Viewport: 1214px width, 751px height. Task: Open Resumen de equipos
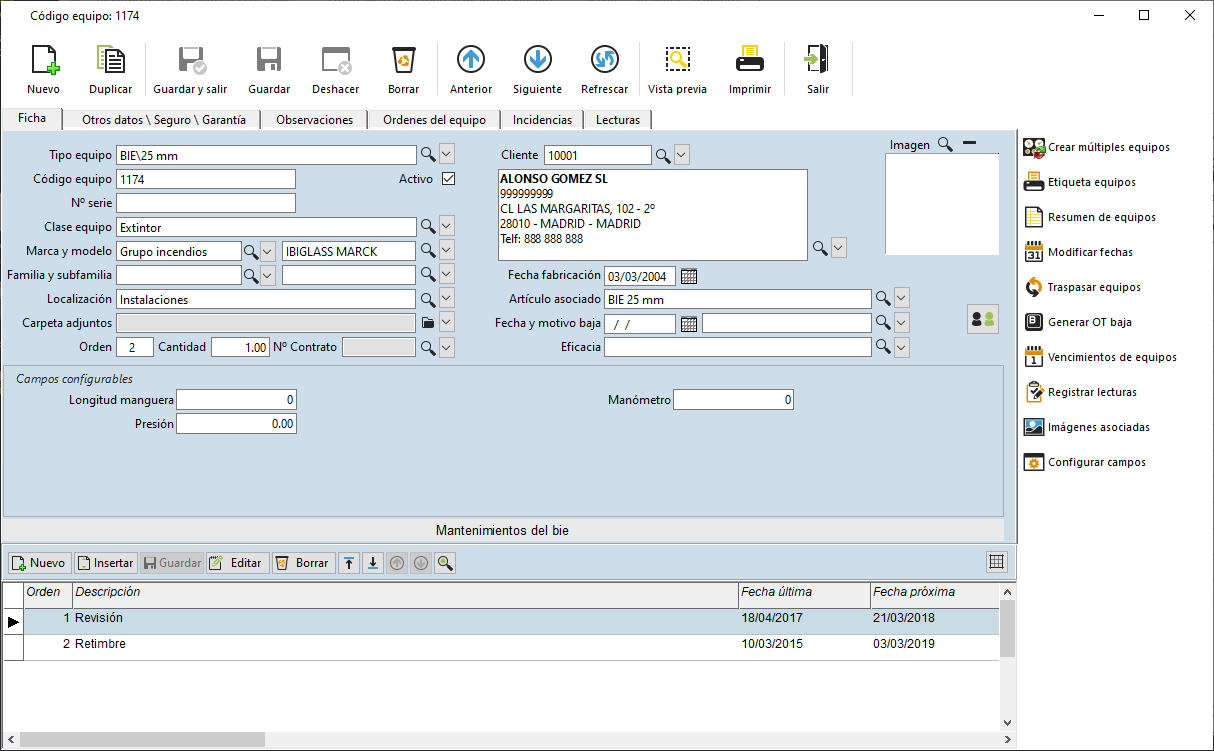[x=1090, y=217]
